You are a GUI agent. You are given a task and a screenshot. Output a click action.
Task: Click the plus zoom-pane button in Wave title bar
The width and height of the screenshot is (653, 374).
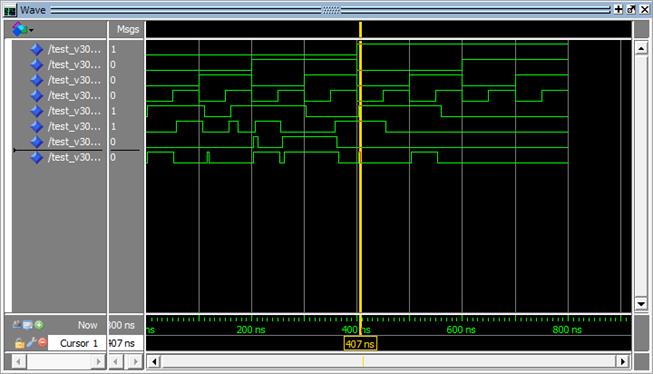pos(618,9)
